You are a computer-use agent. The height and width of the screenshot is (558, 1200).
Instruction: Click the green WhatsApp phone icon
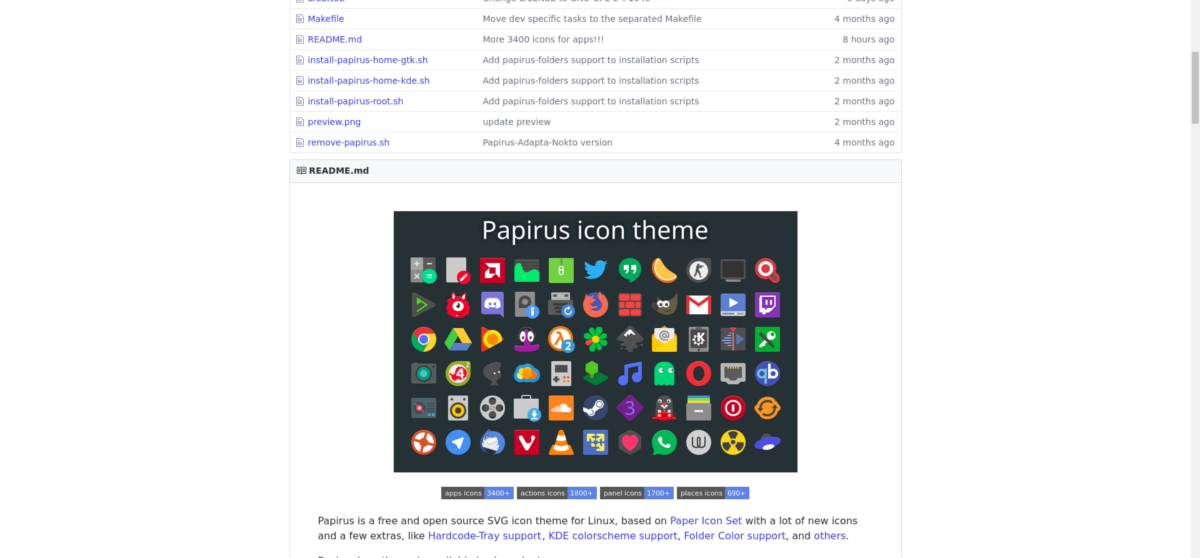[x=664, y=442]
